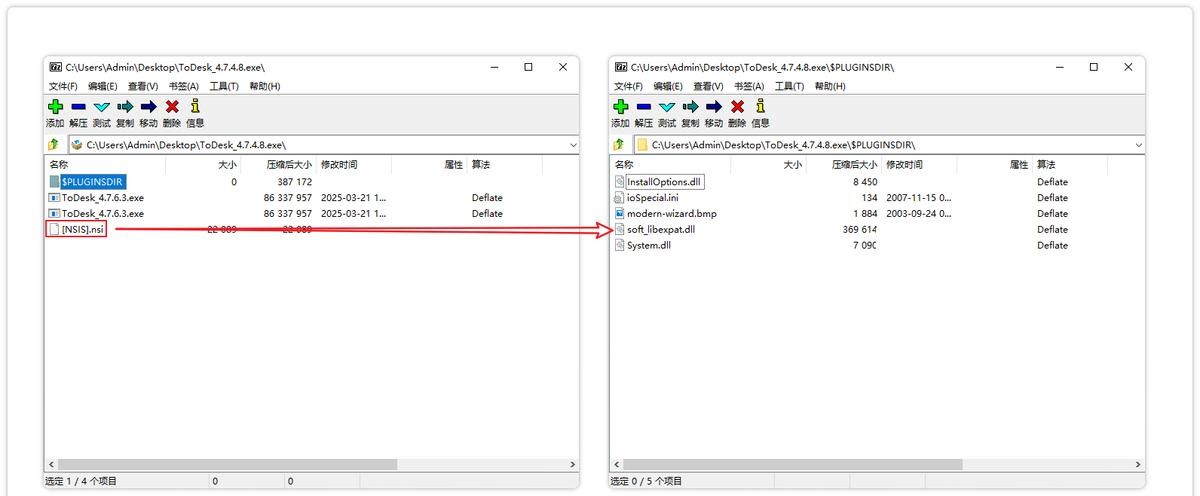Open address dropdown in ToDesk_4.7.8.exe root window
The width and height of the screenshot is (1200, 496).
click(573, 145)
